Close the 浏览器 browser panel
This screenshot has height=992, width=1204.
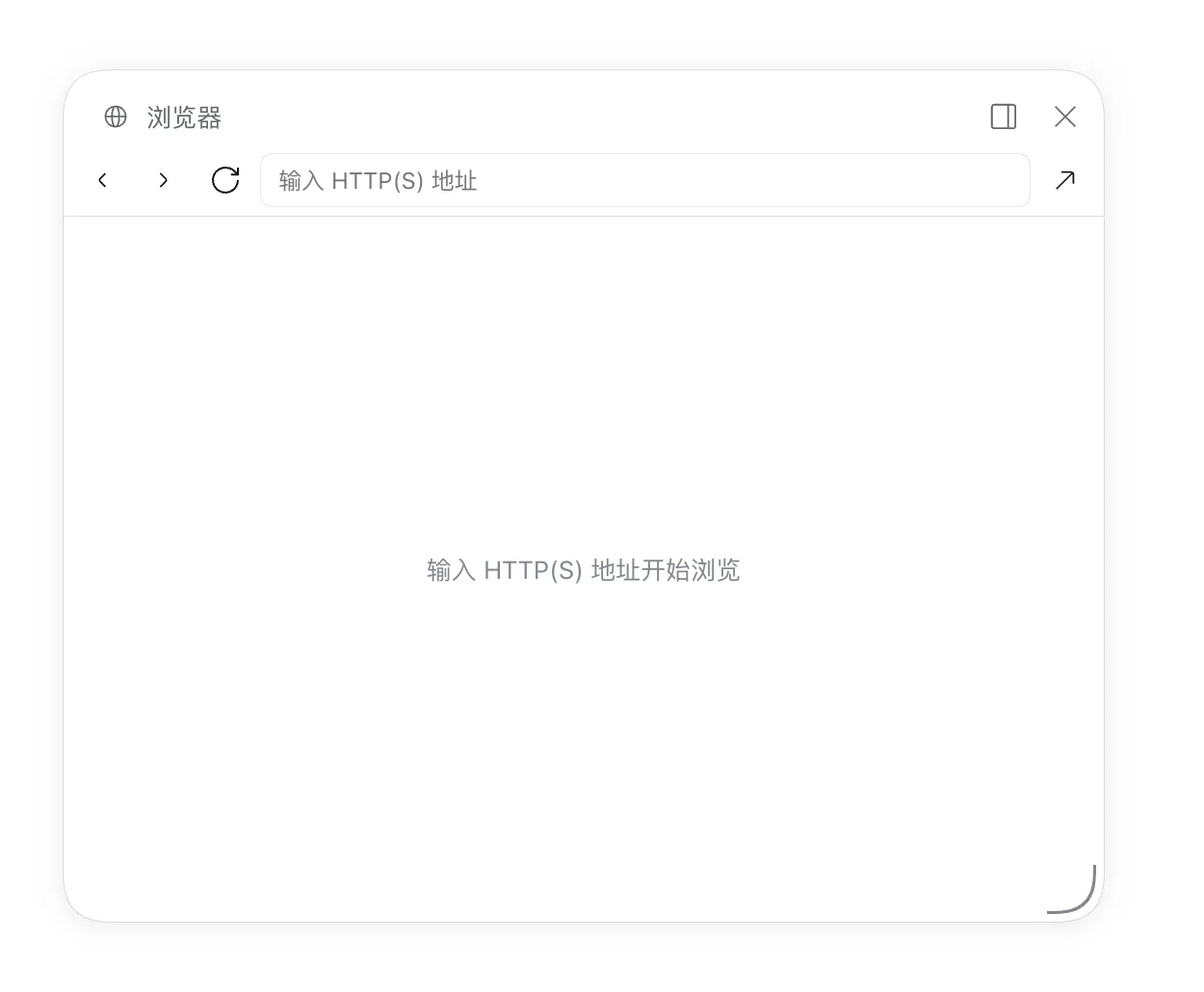[1065, 117]
